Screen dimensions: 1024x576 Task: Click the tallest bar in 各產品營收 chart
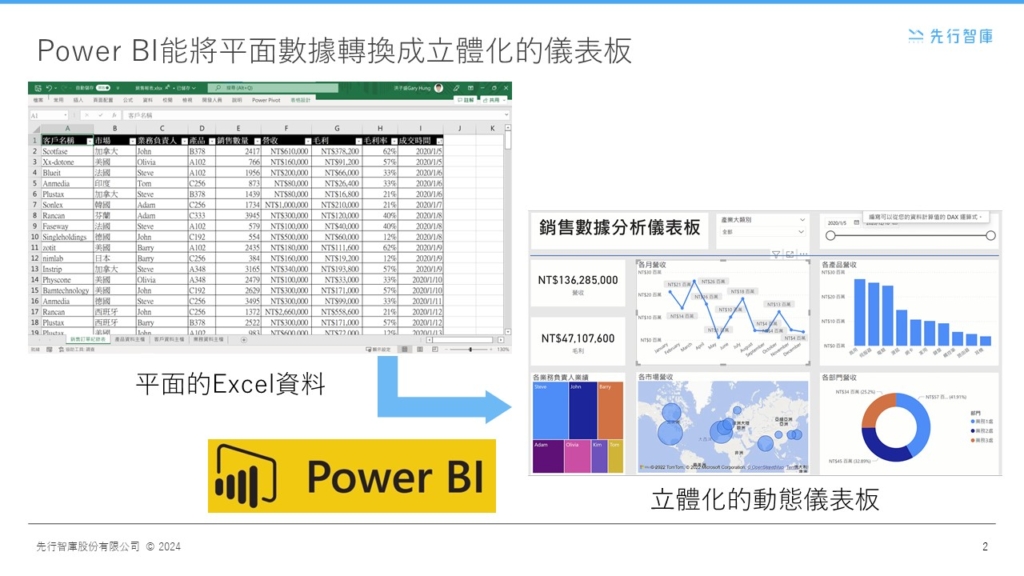(x=859, y=312)
